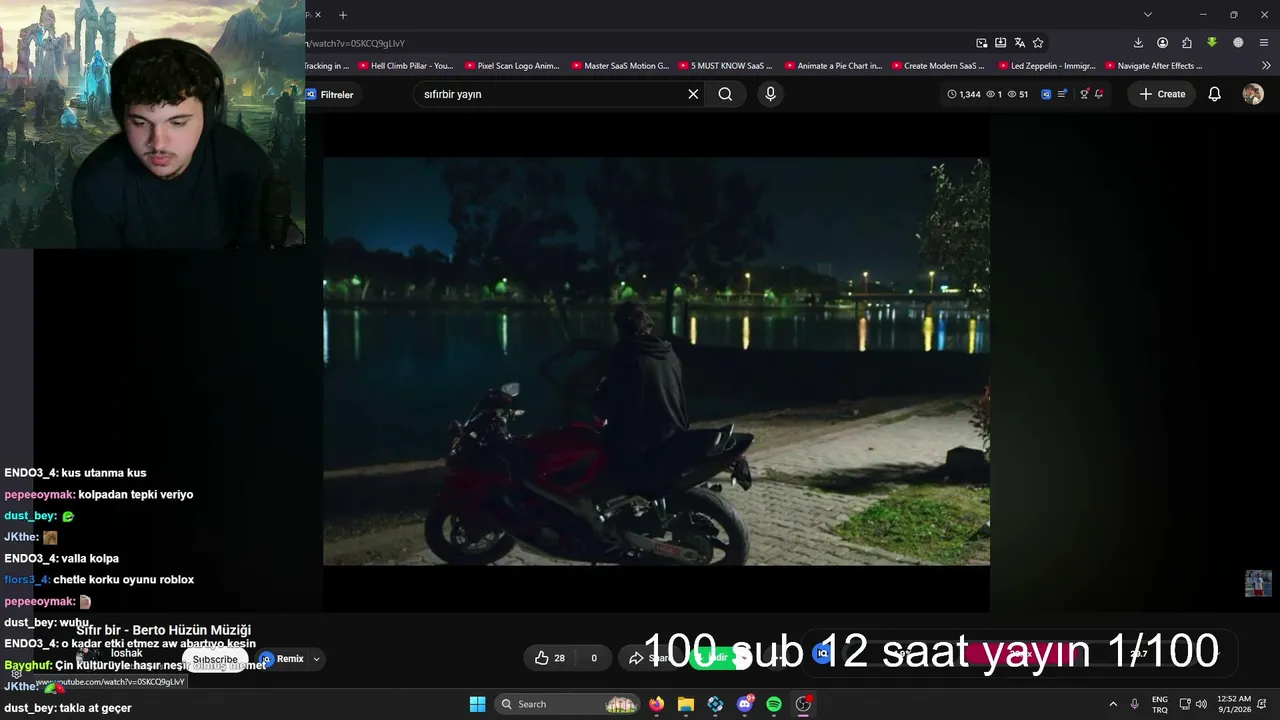Open the 'Led Zeppelin - Immigr...' bookmark

point(1046,66)
